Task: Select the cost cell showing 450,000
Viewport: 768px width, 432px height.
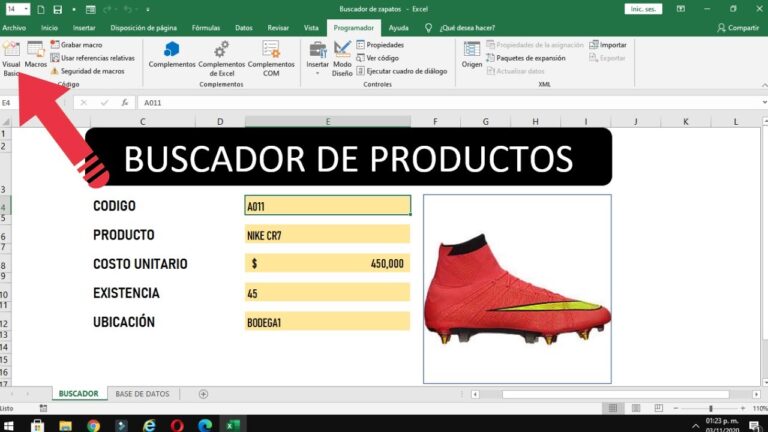Action: tap(327, 263)
